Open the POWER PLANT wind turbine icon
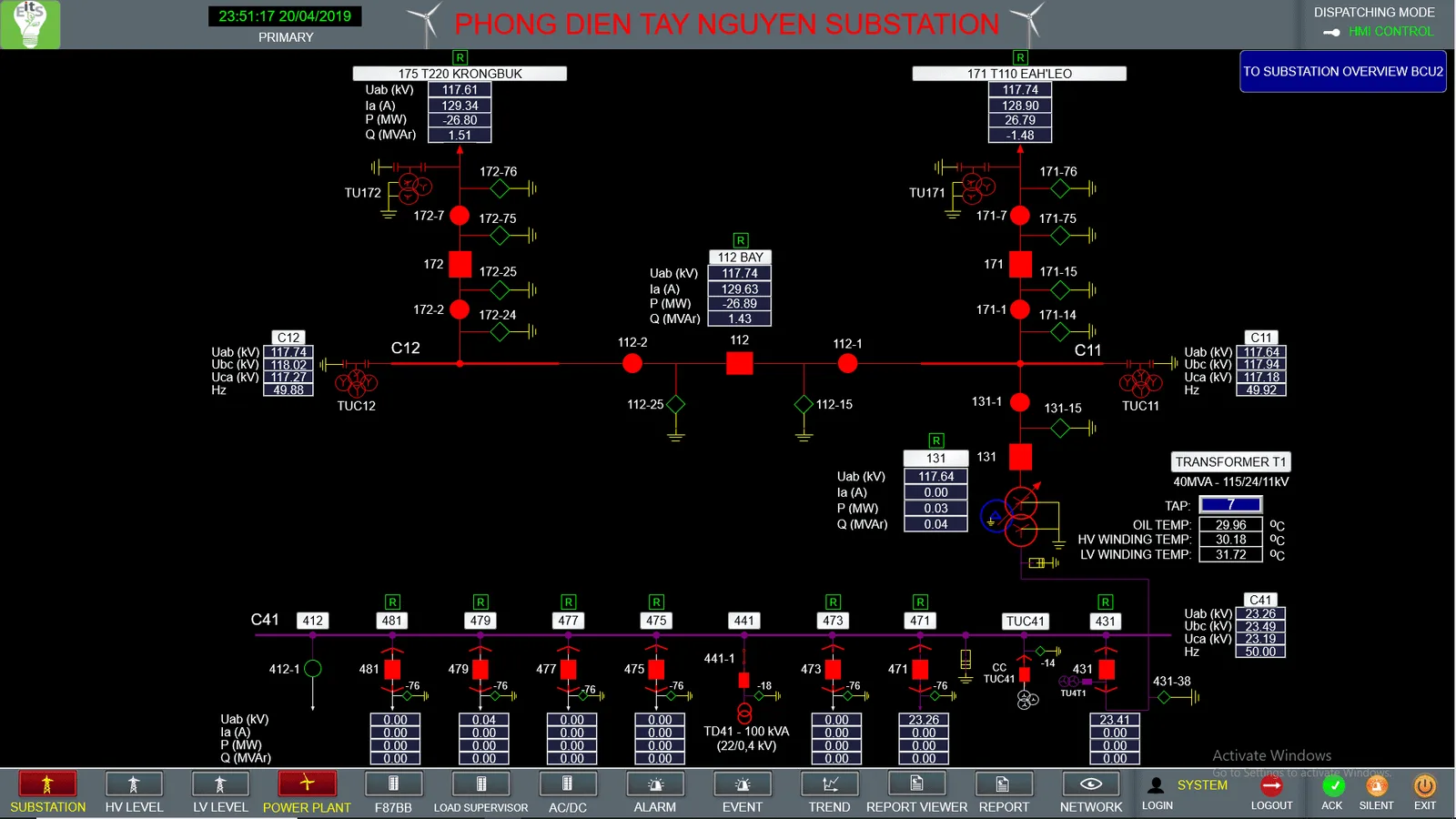The width and height of the screenshot is (1456, 819). (x=307, y=784)
